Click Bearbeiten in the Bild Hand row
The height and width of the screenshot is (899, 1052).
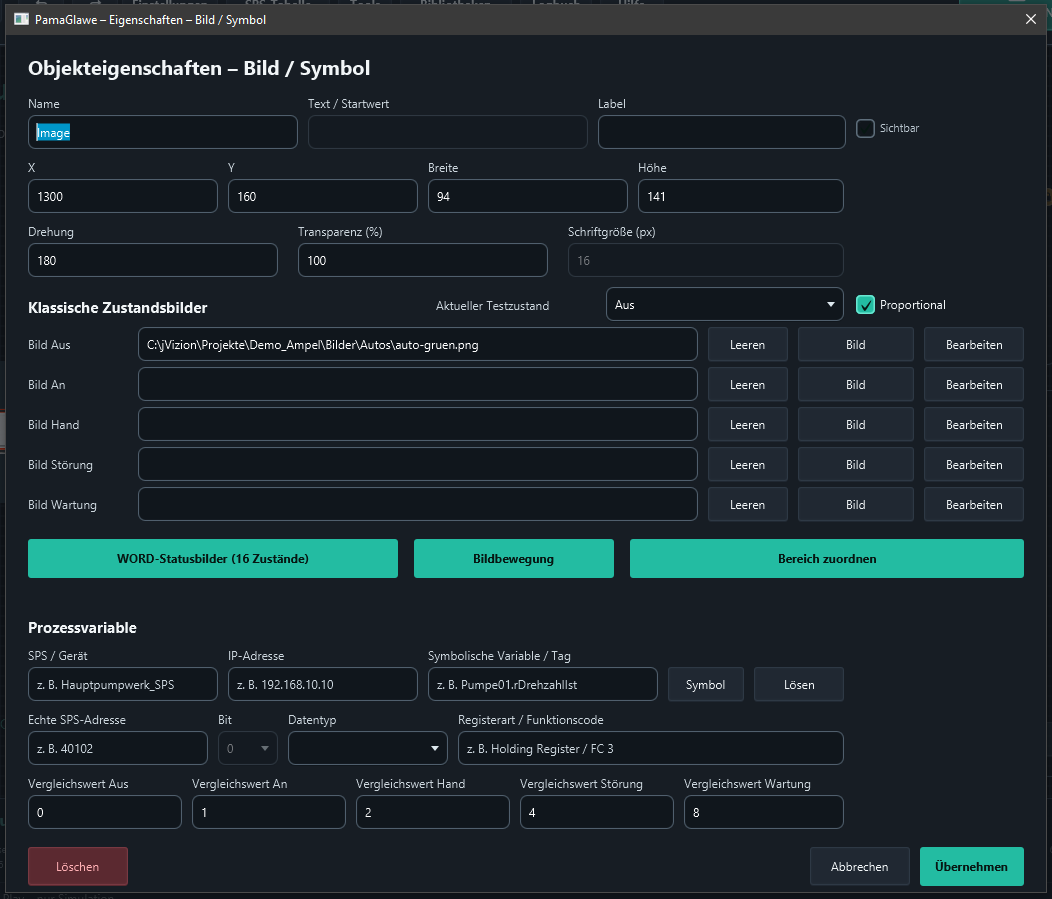(x=974, y=425)
